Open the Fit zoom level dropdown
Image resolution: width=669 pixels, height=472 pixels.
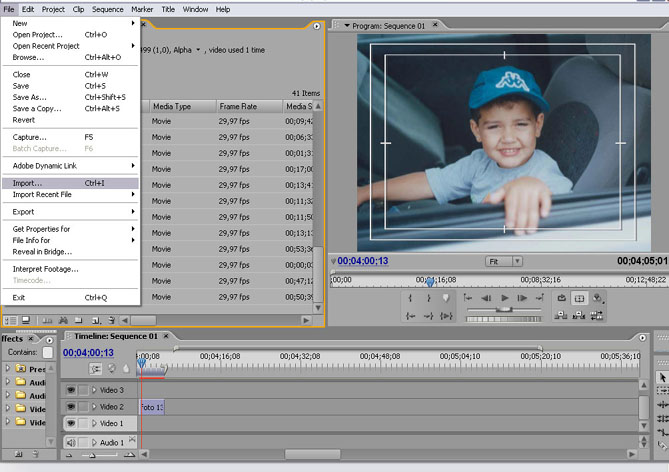tap(503, 261)
